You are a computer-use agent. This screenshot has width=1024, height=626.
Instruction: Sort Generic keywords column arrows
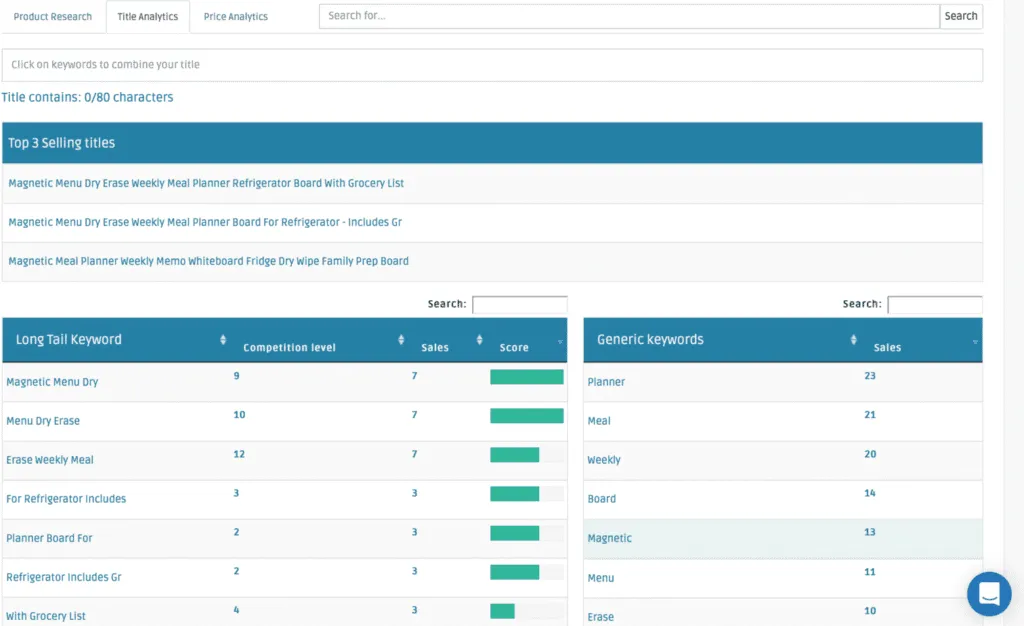point(853,340)
